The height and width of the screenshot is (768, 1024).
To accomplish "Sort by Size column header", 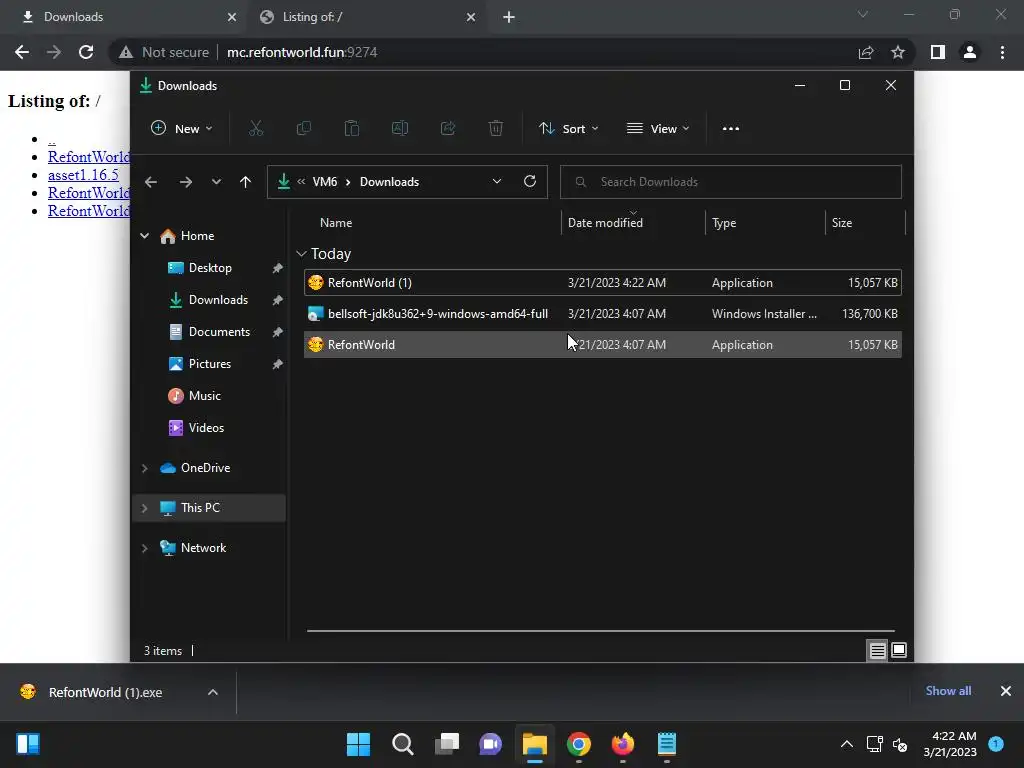I will coord(865,223).
